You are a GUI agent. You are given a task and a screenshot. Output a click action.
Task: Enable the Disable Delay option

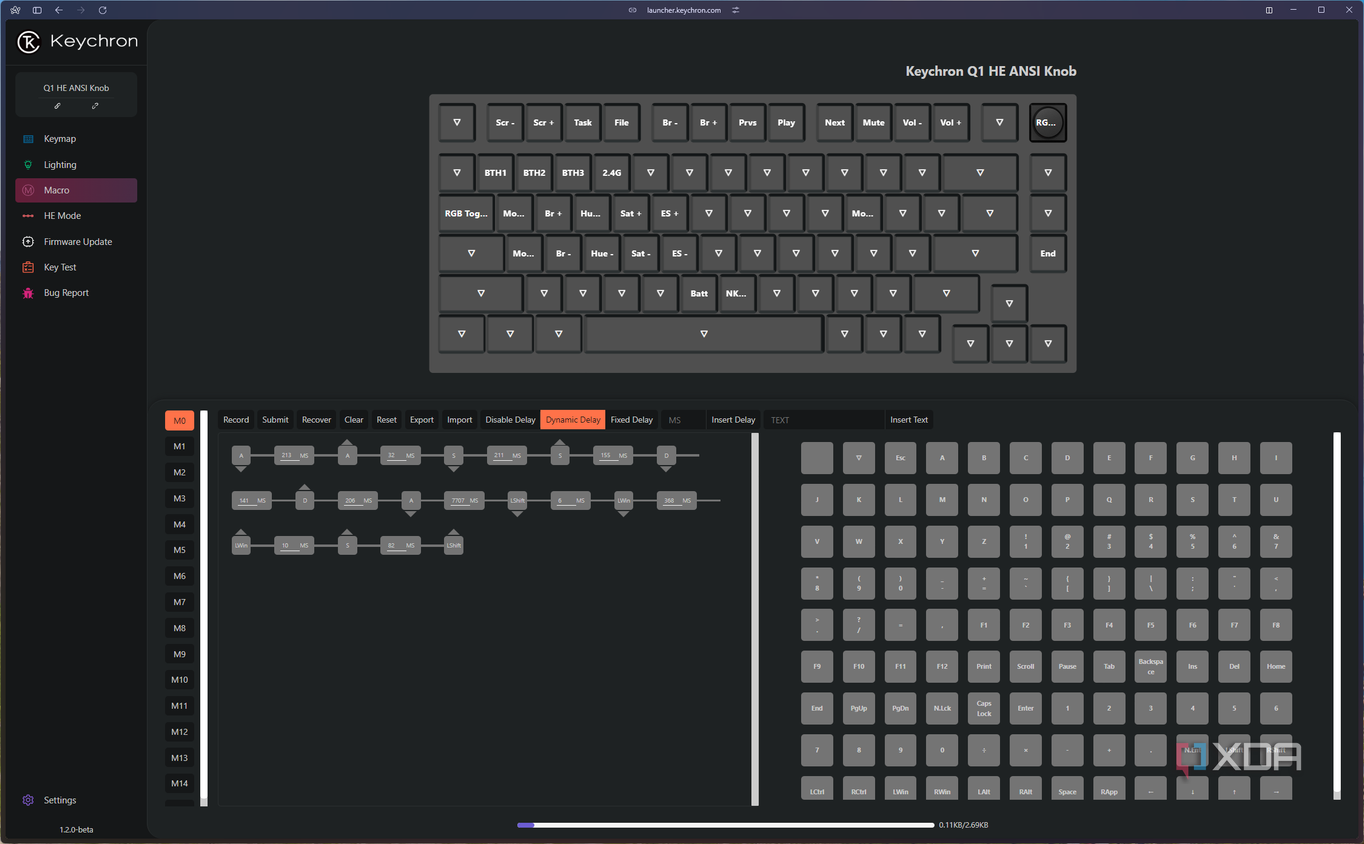pos(510,420)
